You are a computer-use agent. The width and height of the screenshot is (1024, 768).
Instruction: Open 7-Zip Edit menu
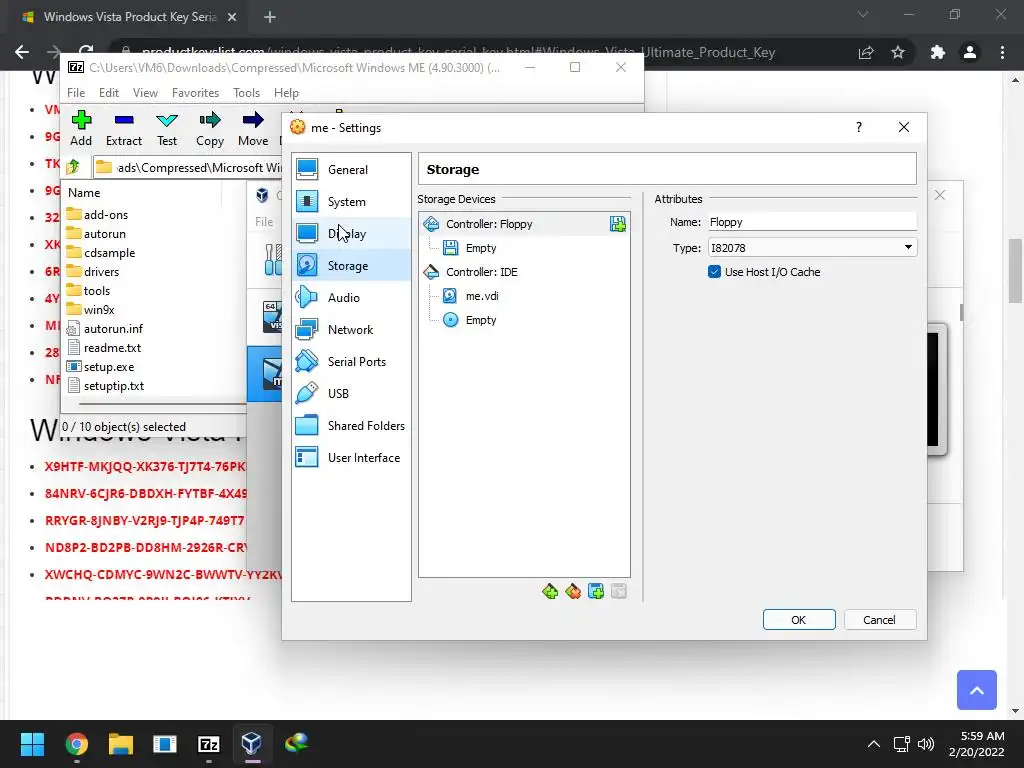(108, 93)
